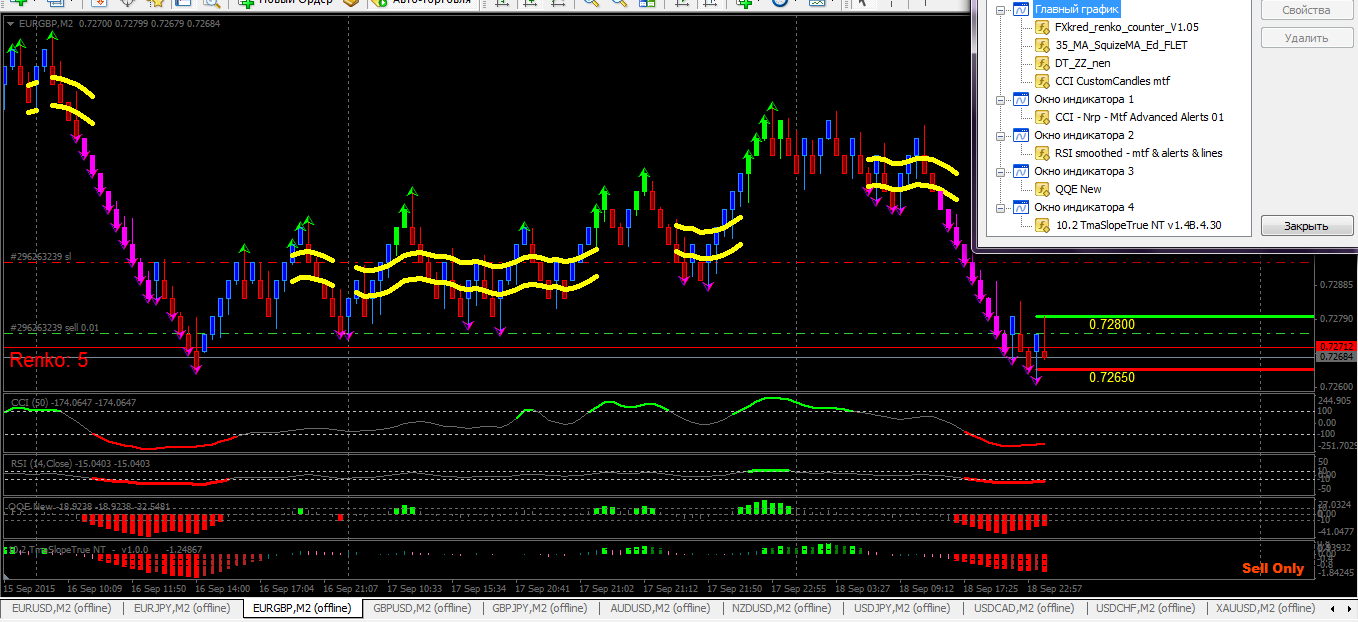The width and height of the screenshot is (1358, 622).
Task: Click the Удалить button
Action: [x=1307, y=38]
